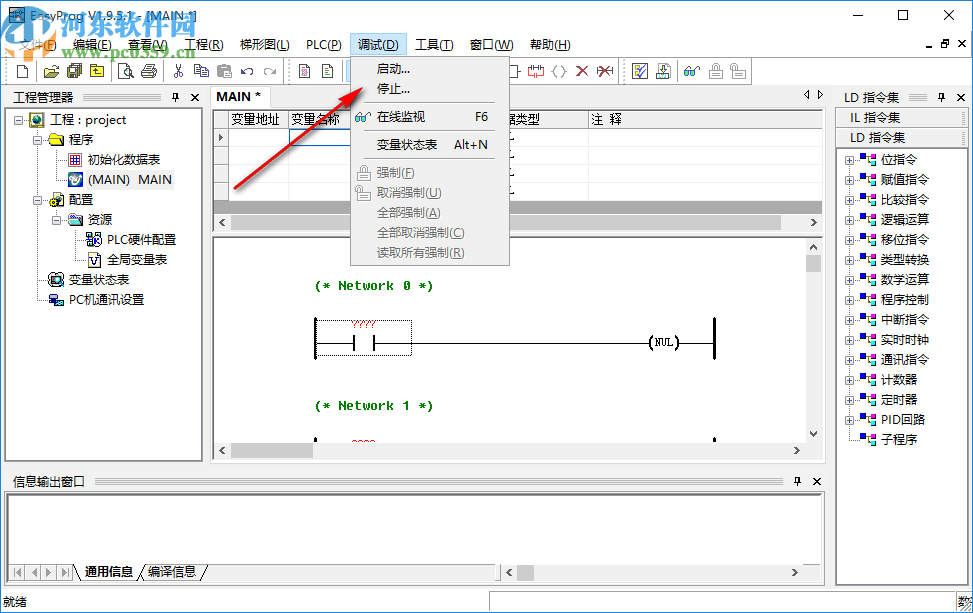Select 子程序 in the instruction tree
The height and width of the screenshot is (613, 973).
[x=899, y=440]
